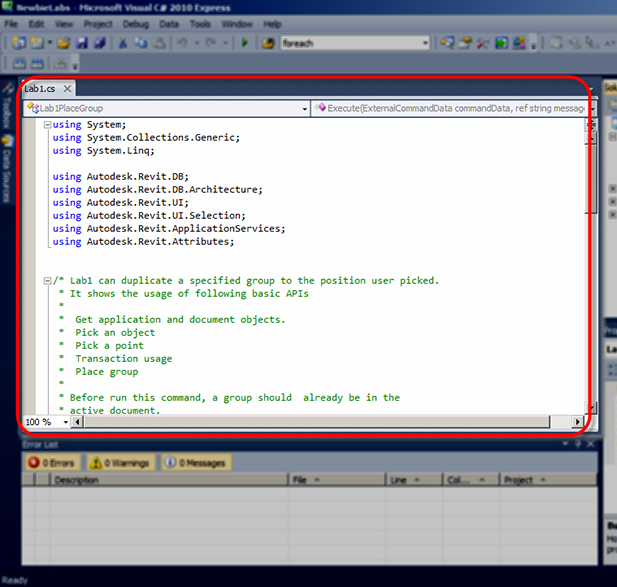Click the Start Page toolbar icon
The image size is (617, 587).
click(x=501, y=42)
